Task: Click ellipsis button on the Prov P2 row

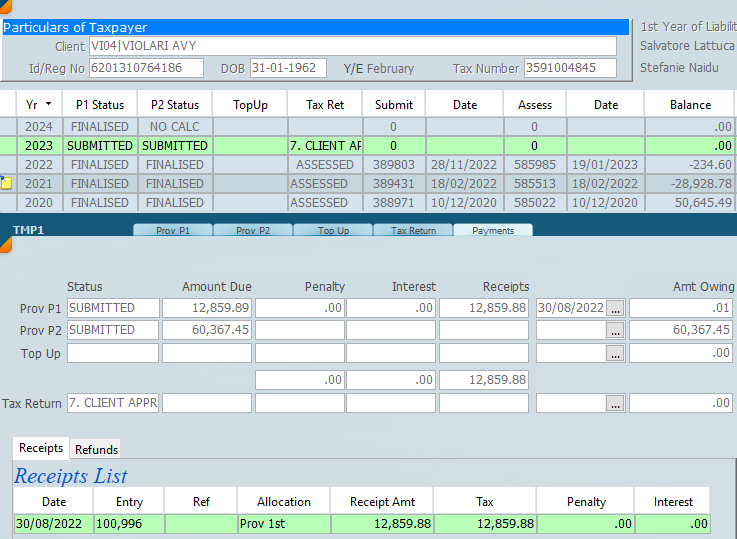Action: (x=615, y=330)
